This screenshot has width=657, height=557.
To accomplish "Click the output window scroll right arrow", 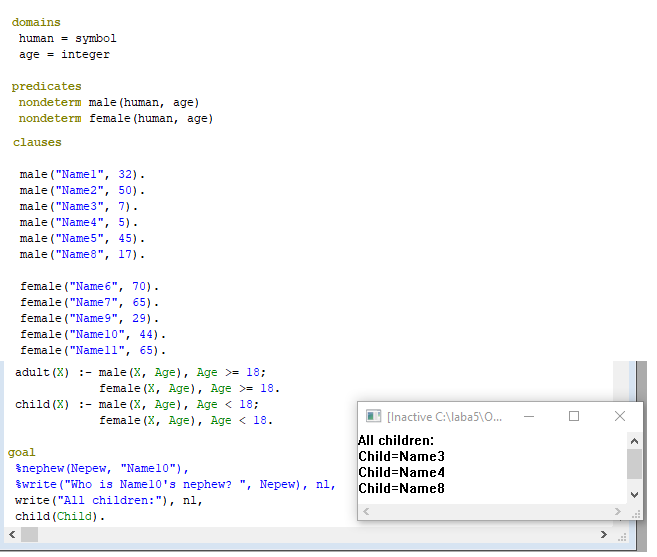I will pyautogui.click(x=618, y=511).
